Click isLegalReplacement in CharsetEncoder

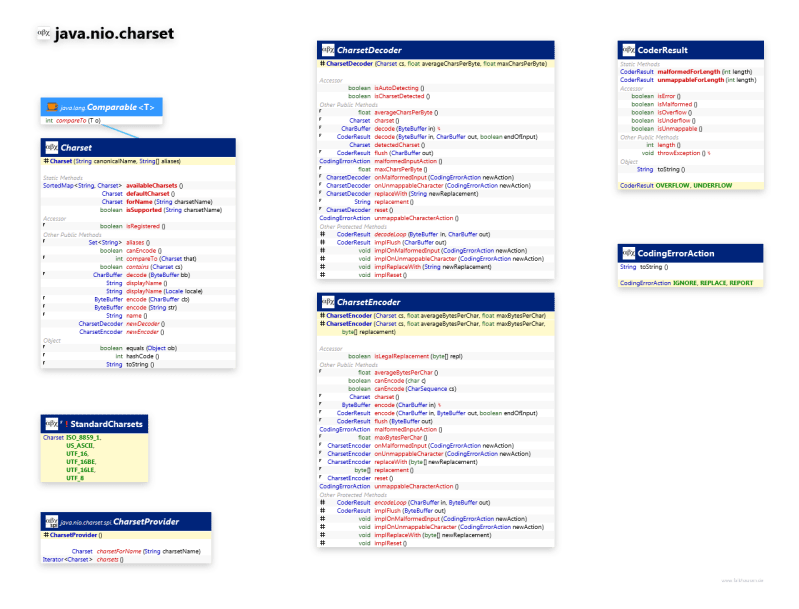(402, 356)
